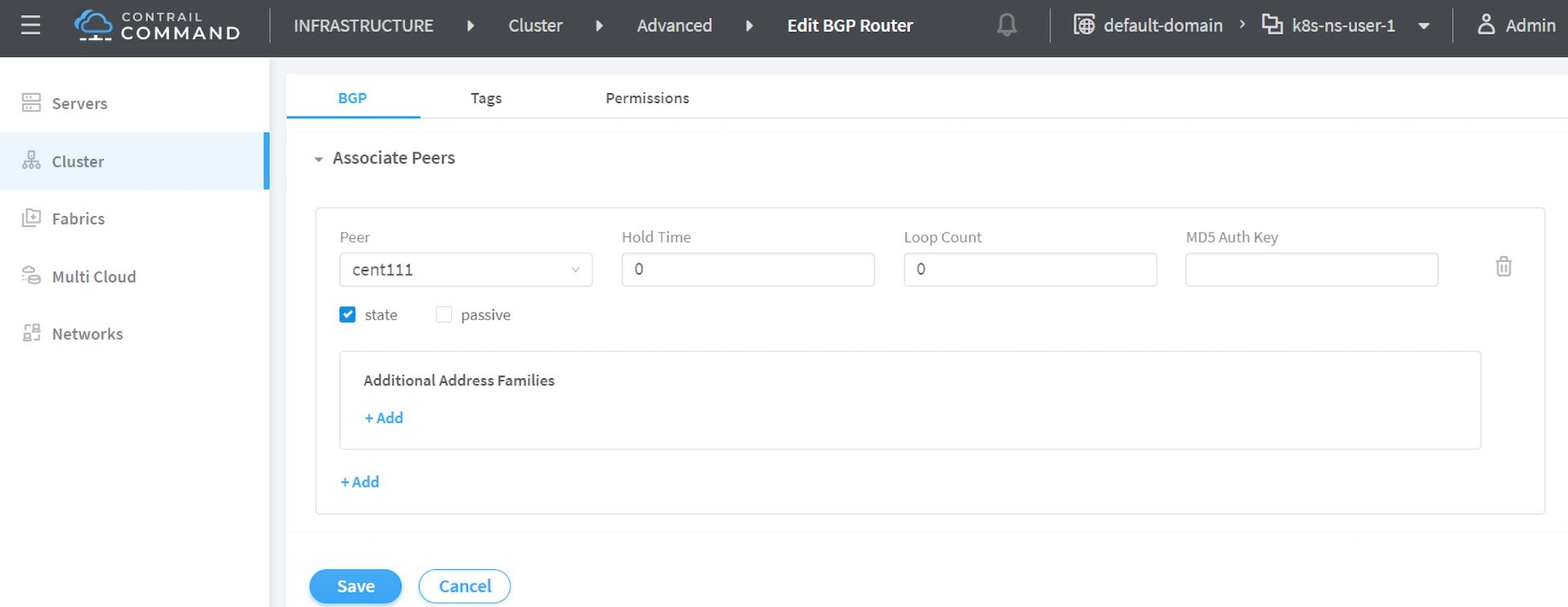Click the Cluster sidebar icon
This screenshot has width=1568, height=607.
click(31, 161)
